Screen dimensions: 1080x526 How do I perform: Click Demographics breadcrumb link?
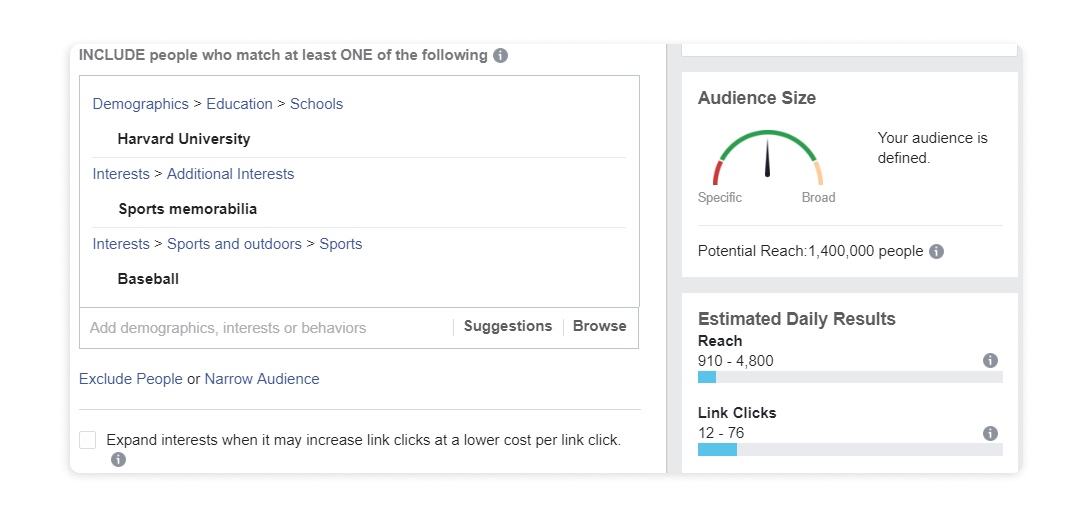tap(141, 104)
